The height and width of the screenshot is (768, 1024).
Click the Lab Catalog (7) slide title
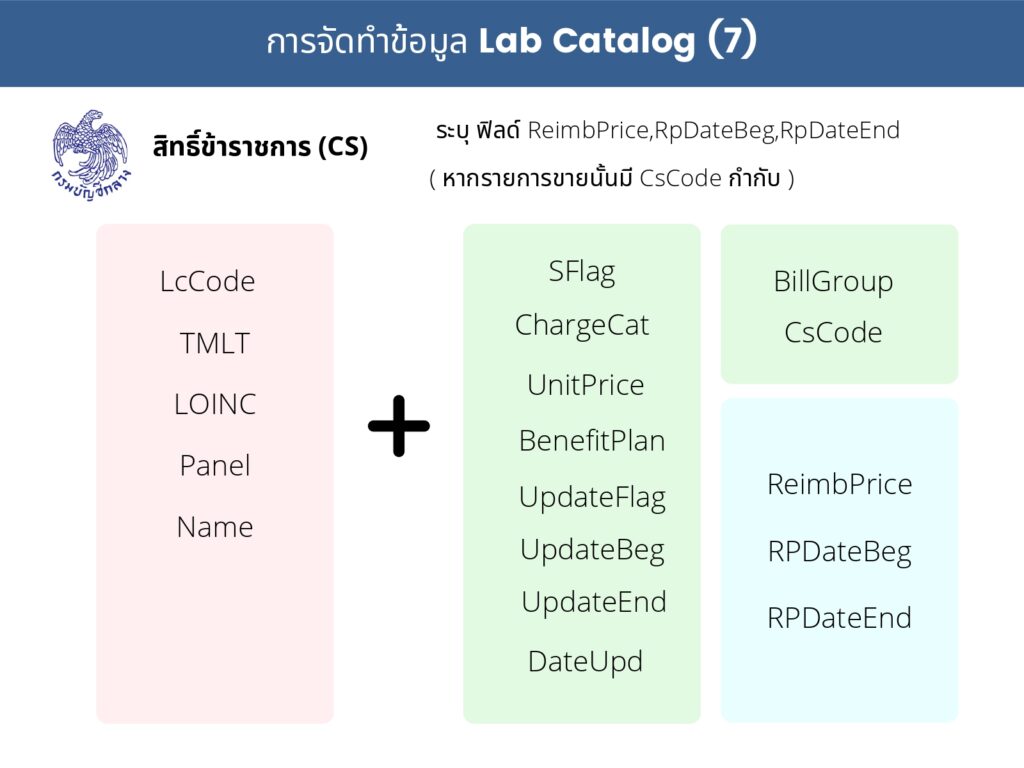click(x=511, y=42)
